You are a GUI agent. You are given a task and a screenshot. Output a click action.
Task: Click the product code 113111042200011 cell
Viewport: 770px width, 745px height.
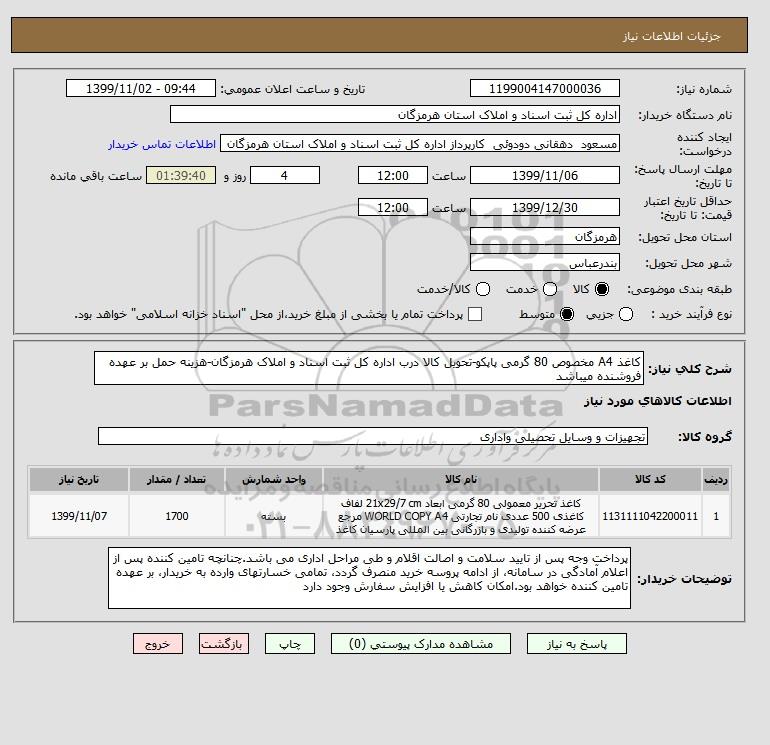(x=650, y=516)
